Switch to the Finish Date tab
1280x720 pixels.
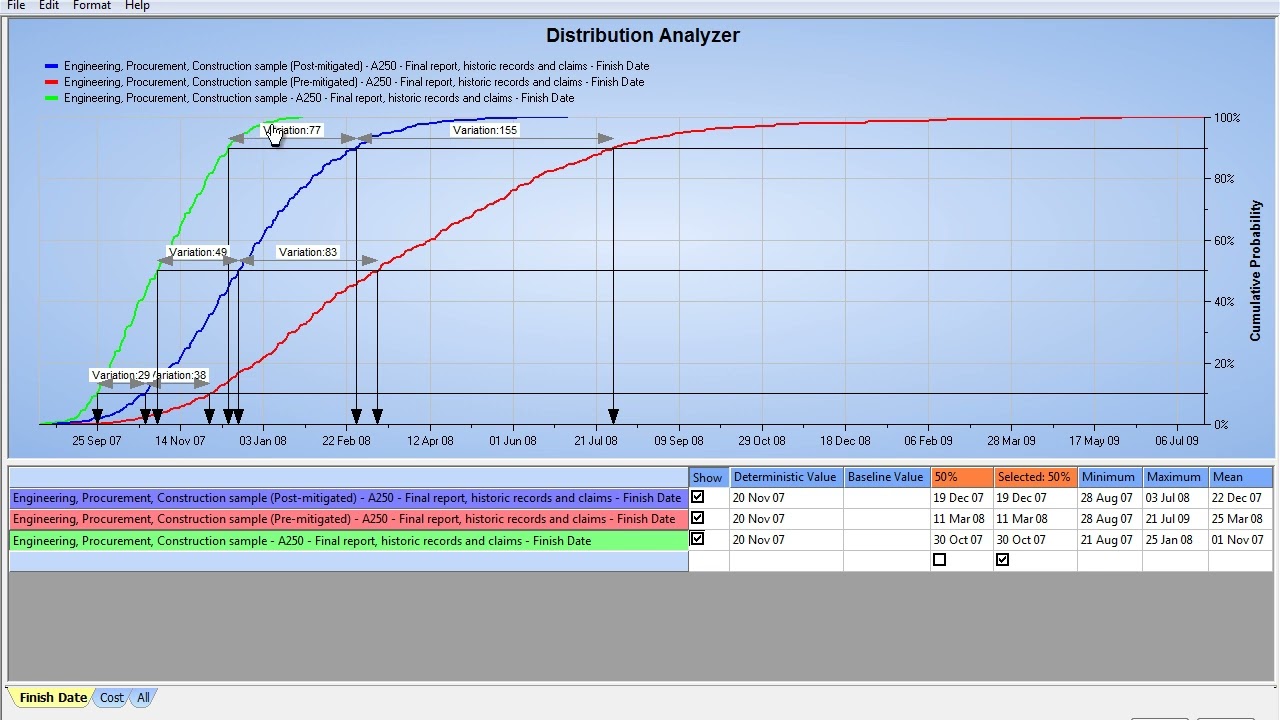pos(52,698)
